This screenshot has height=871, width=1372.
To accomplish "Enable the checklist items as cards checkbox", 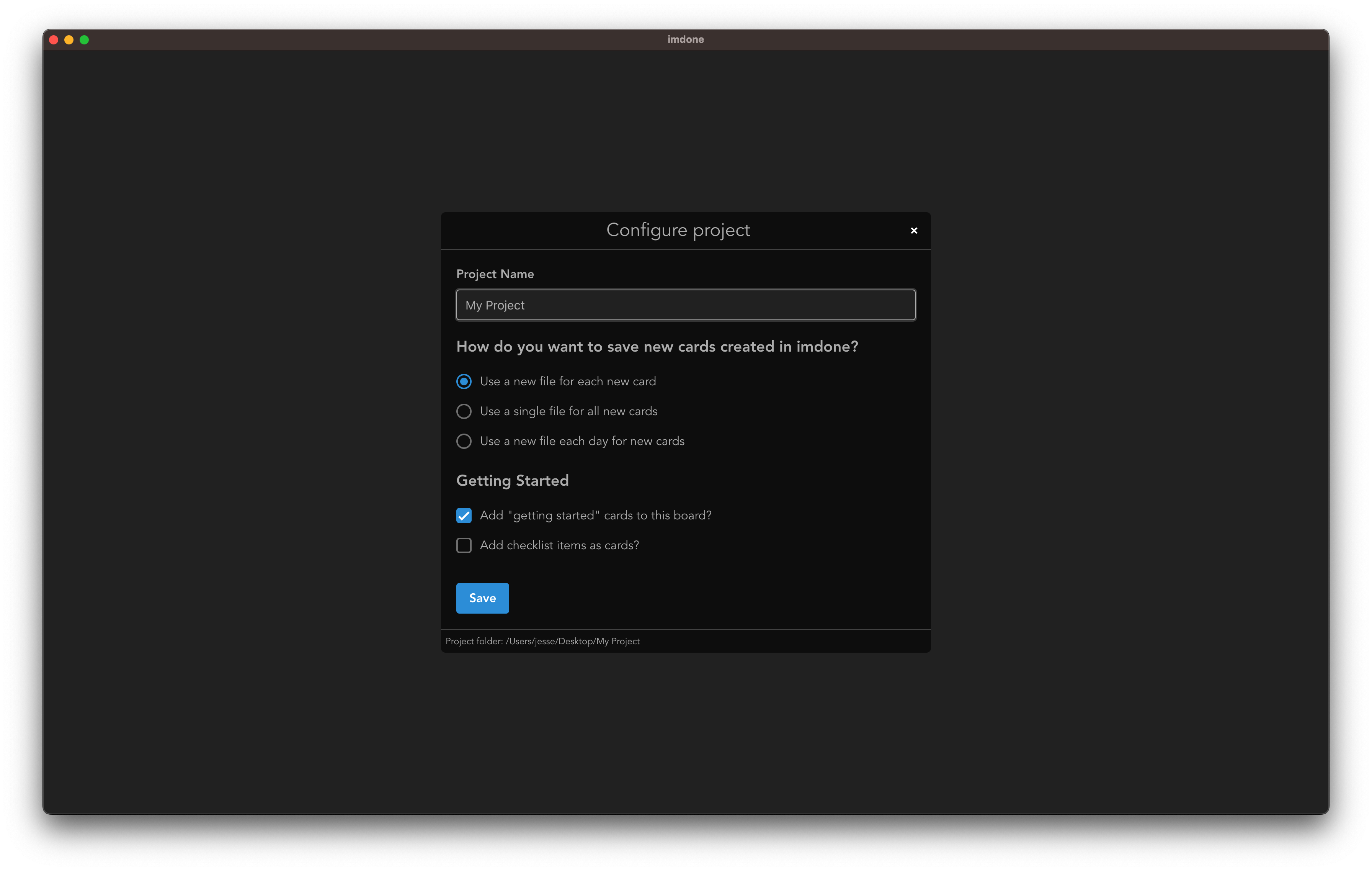I will coord(464,545).
